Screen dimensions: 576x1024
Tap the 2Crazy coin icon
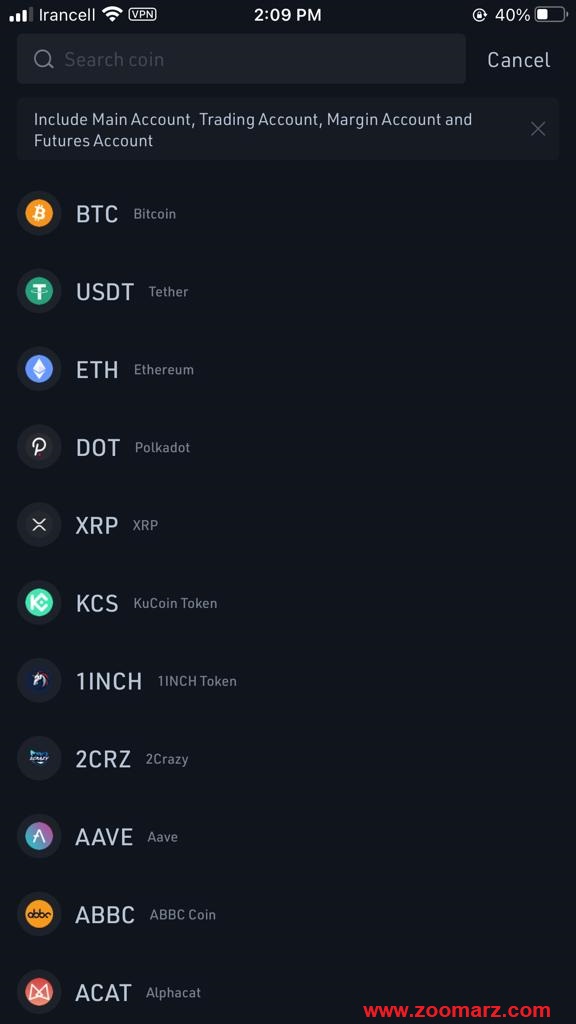[39, 758]
